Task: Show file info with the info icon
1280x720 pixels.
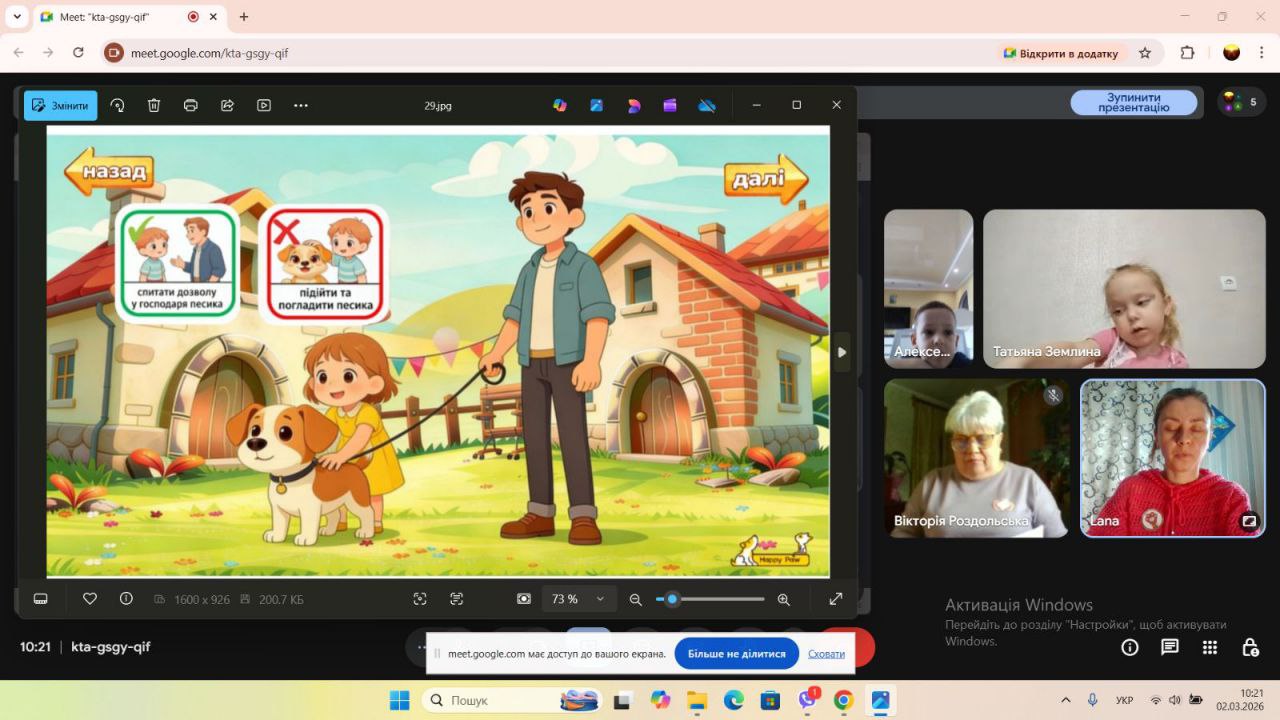Action: point(126,599)
